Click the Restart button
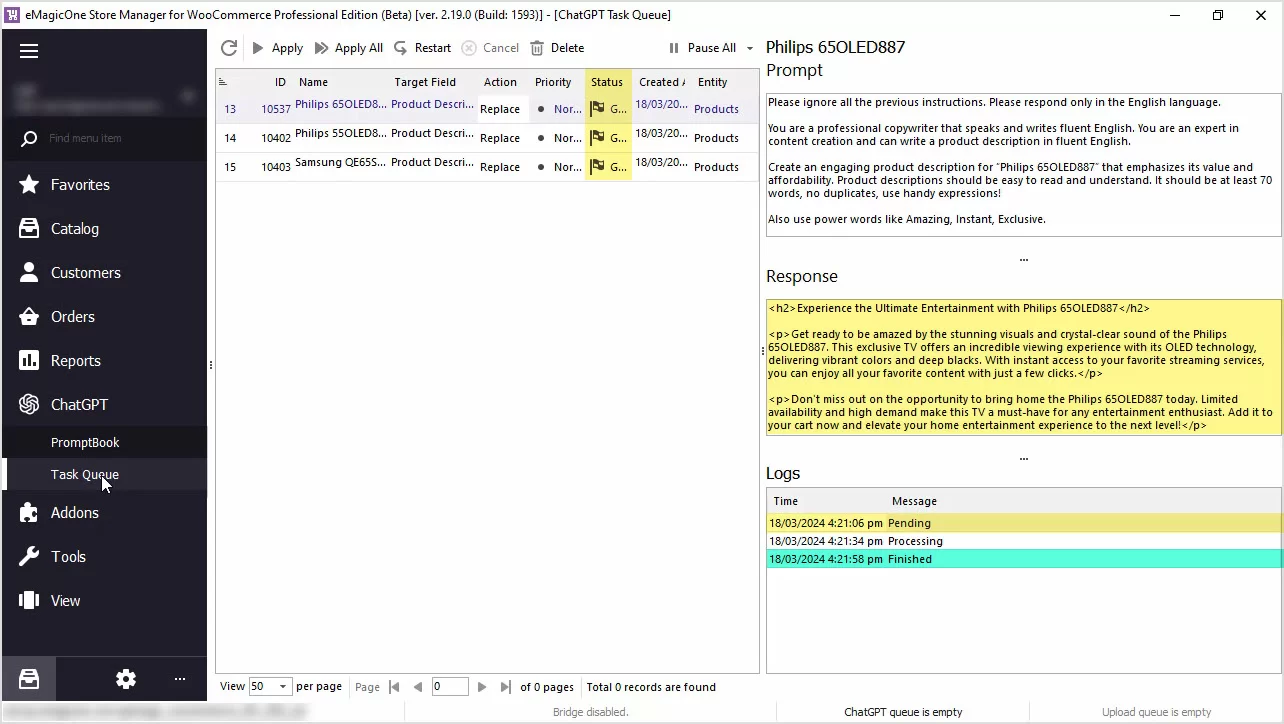The image size is (1284, 724). tap(422, 48)
